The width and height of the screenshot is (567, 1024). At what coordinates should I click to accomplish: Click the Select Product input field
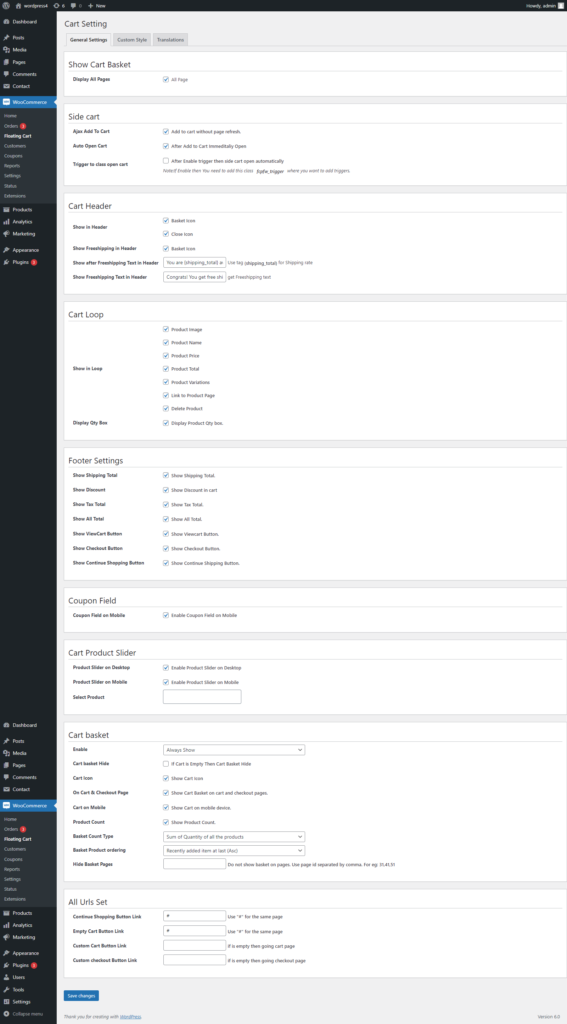point(202,696)
